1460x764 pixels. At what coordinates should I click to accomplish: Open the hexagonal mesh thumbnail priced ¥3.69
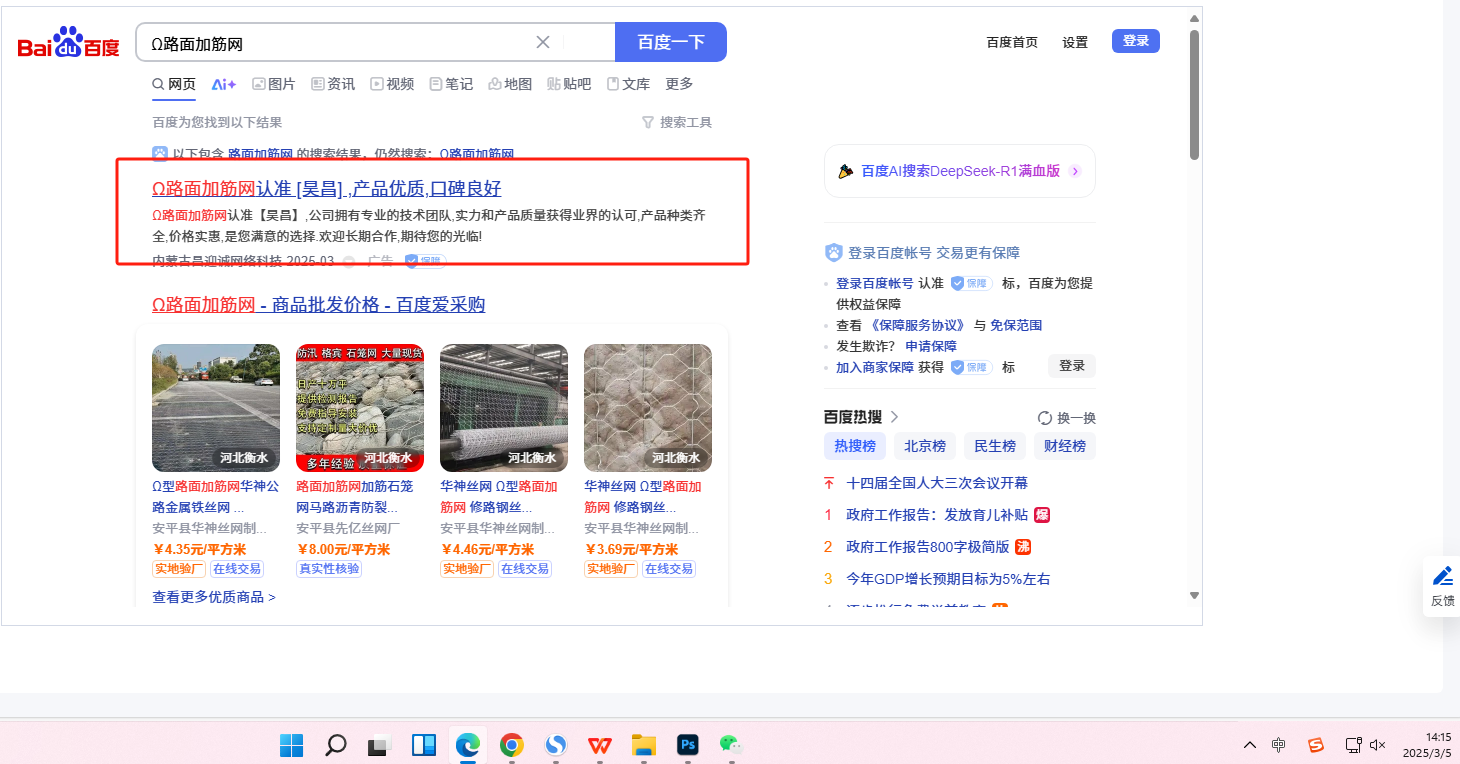[x=648, y=408]
